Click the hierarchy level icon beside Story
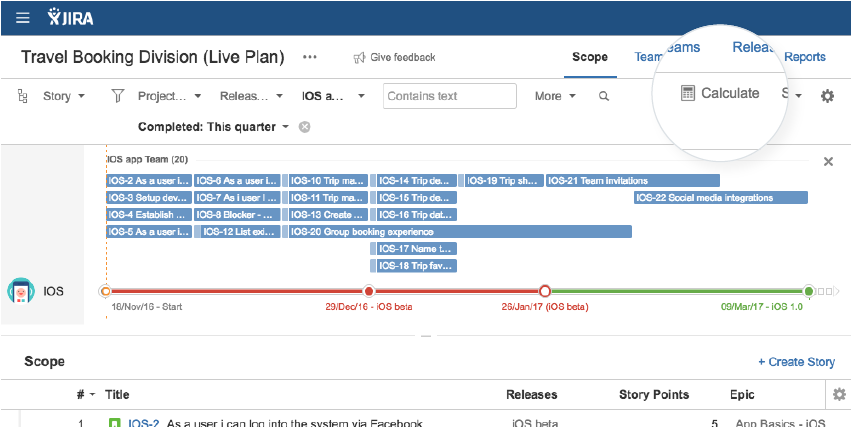 pos(23,96)
